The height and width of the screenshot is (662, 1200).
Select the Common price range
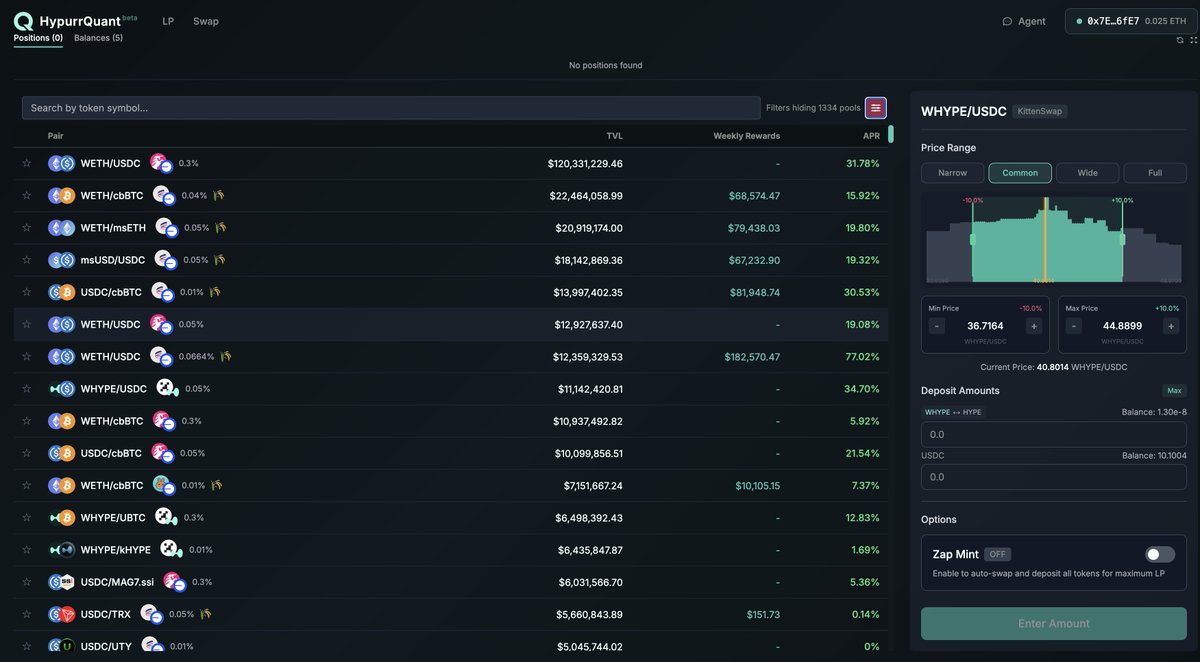tap(1020, 173)
